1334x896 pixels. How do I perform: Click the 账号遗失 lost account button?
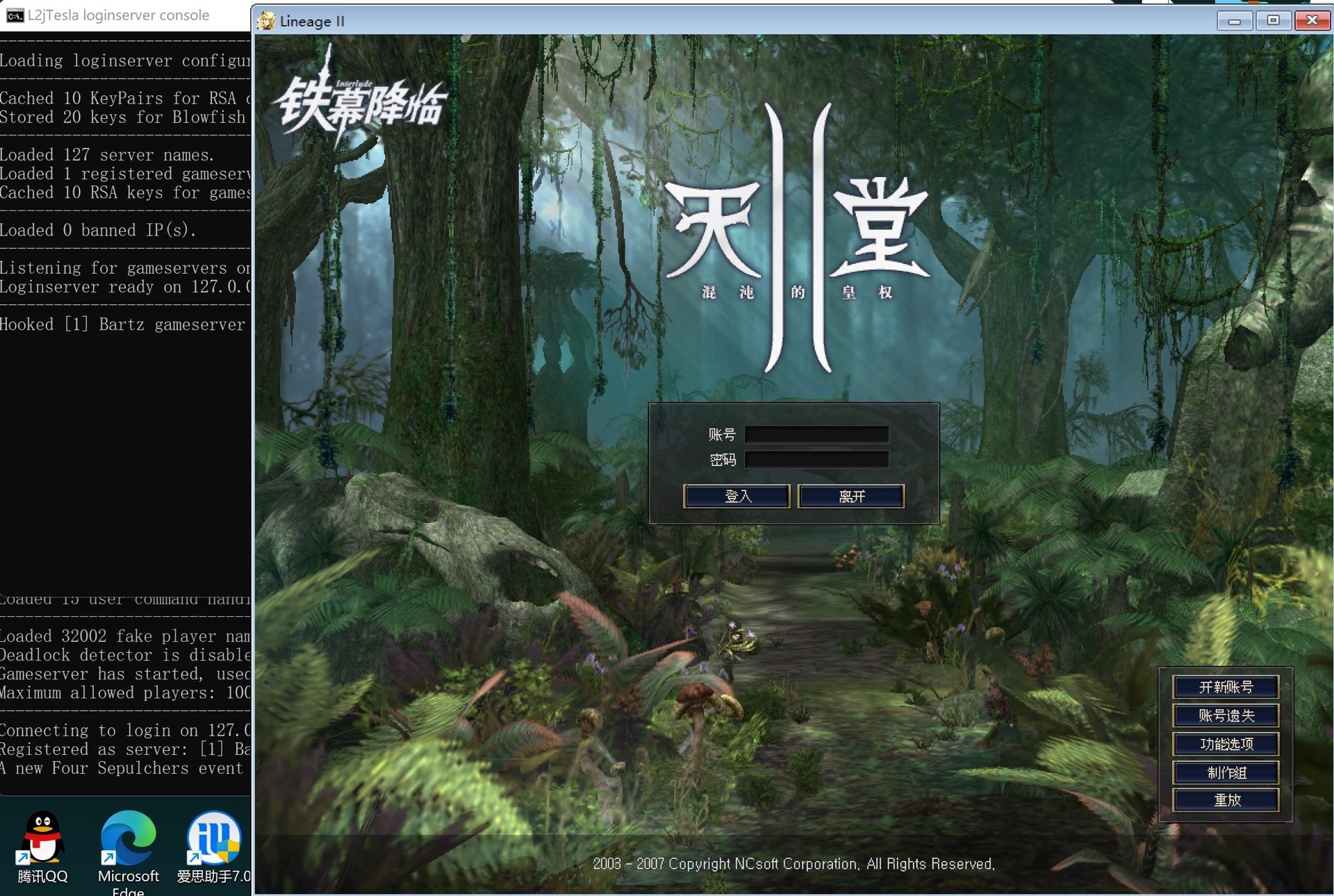point(1226,715)
